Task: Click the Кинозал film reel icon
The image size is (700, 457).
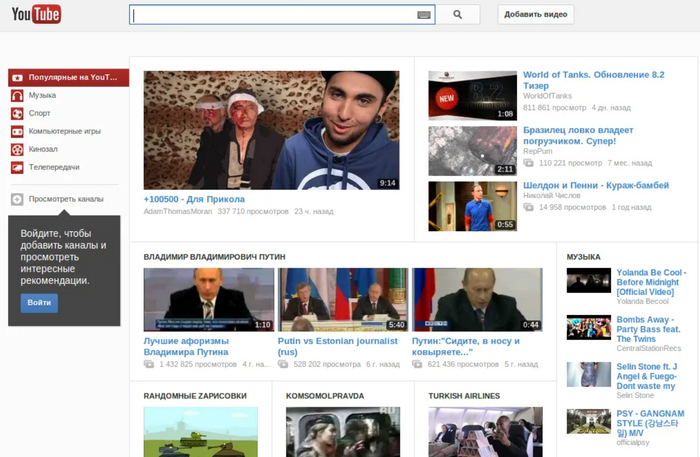Action: tap(17, 150)
